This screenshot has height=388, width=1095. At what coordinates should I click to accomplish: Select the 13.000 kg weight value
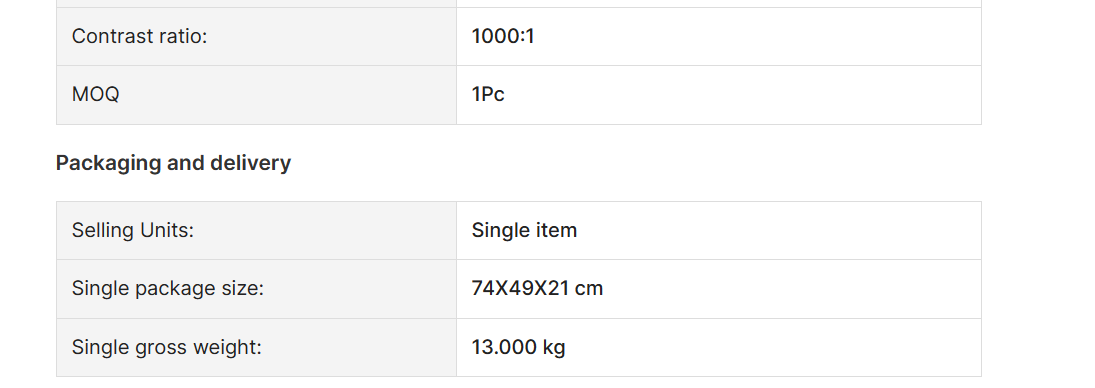pyautogui.click(x=518, y=347)
